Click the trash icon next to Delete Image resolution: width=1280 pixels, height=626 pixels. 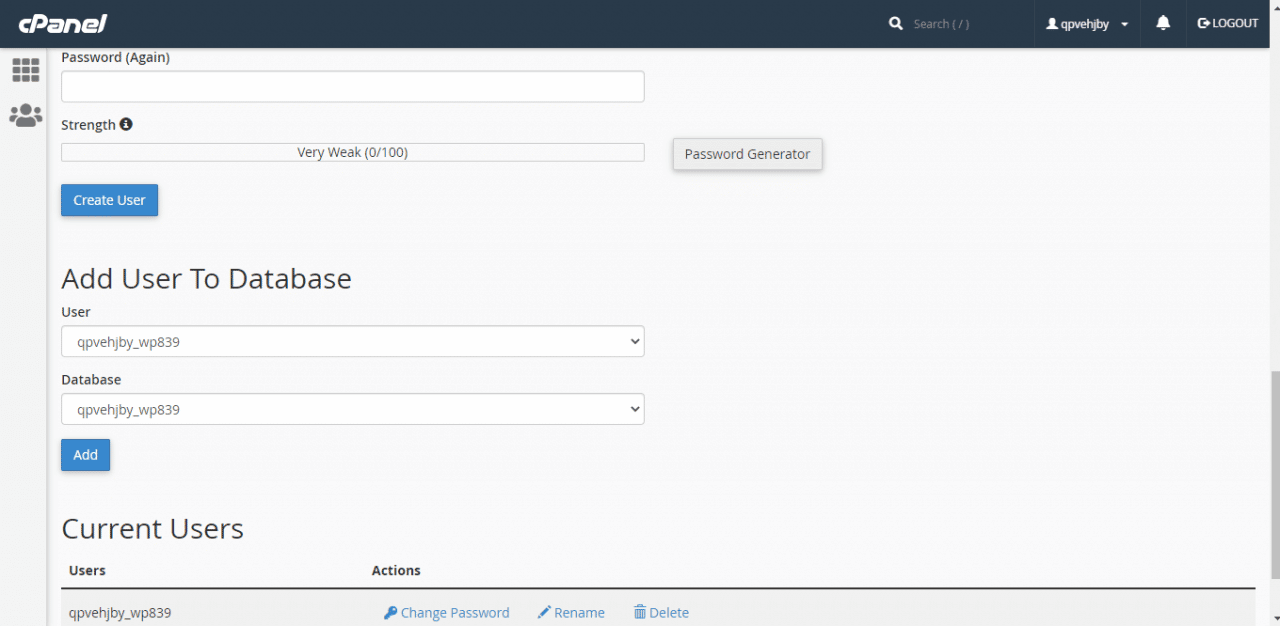[x=639, y=612]
